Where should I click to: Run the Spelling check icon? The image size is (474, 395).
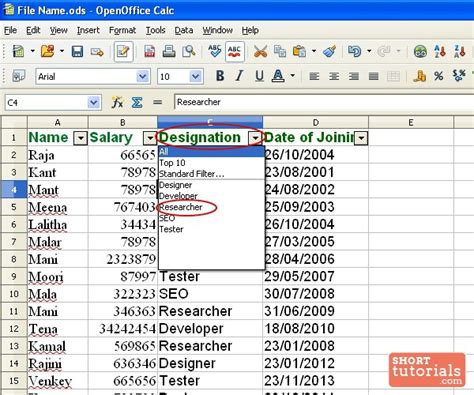coord(215,51)
